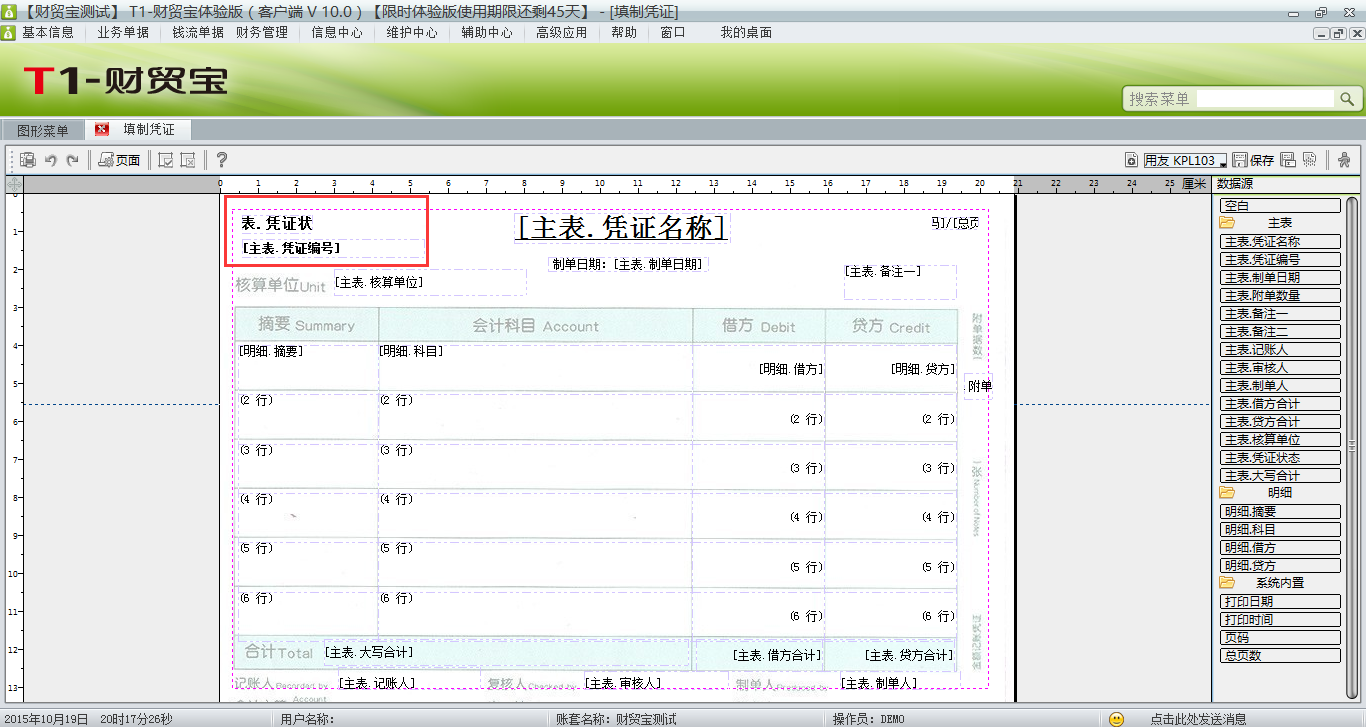Open the 业务单据 menu
Screen dimensions: 1366x727
(123, 32)
